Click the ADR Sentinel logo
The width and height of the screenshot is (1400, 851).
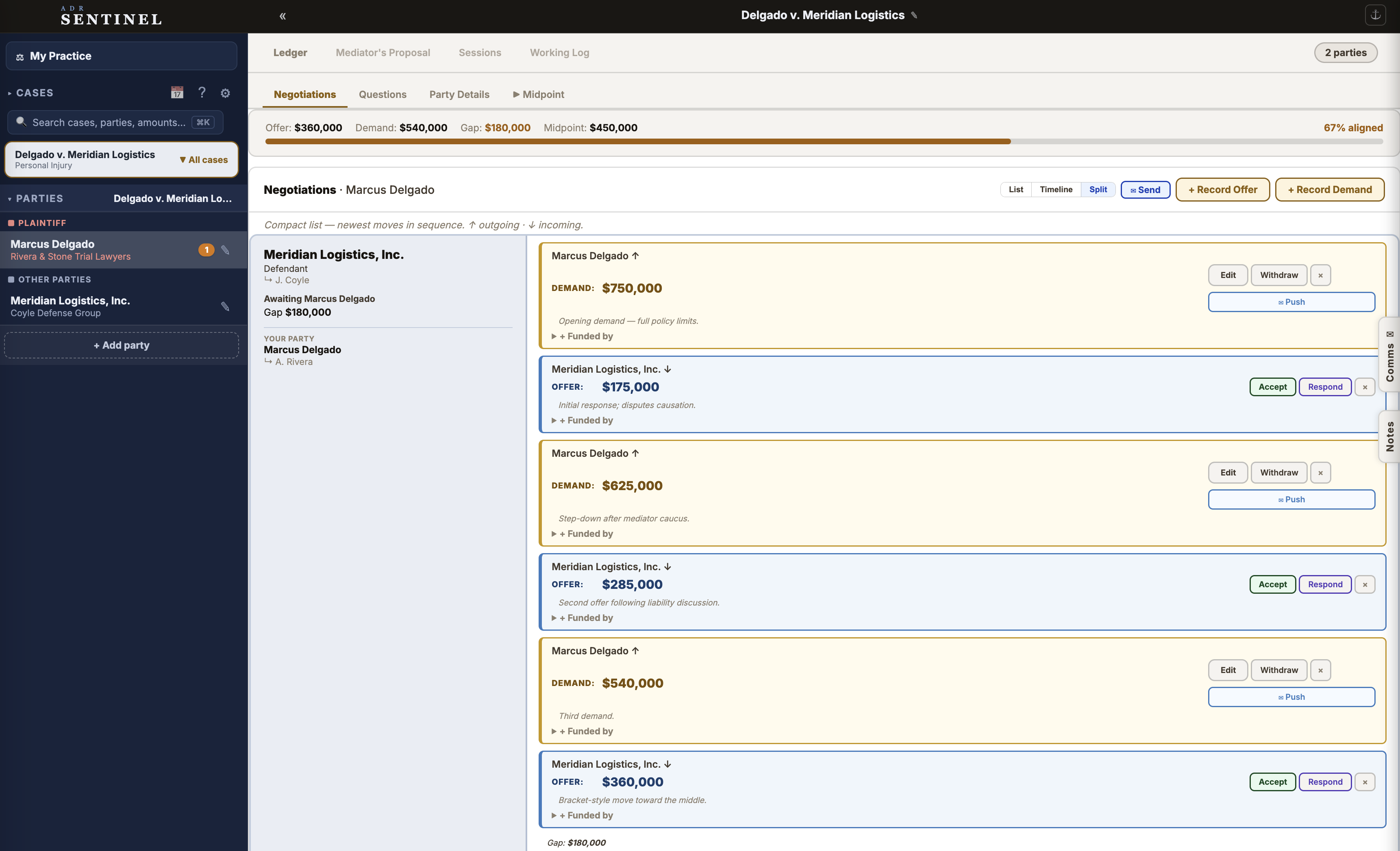[x=111, y=16]
